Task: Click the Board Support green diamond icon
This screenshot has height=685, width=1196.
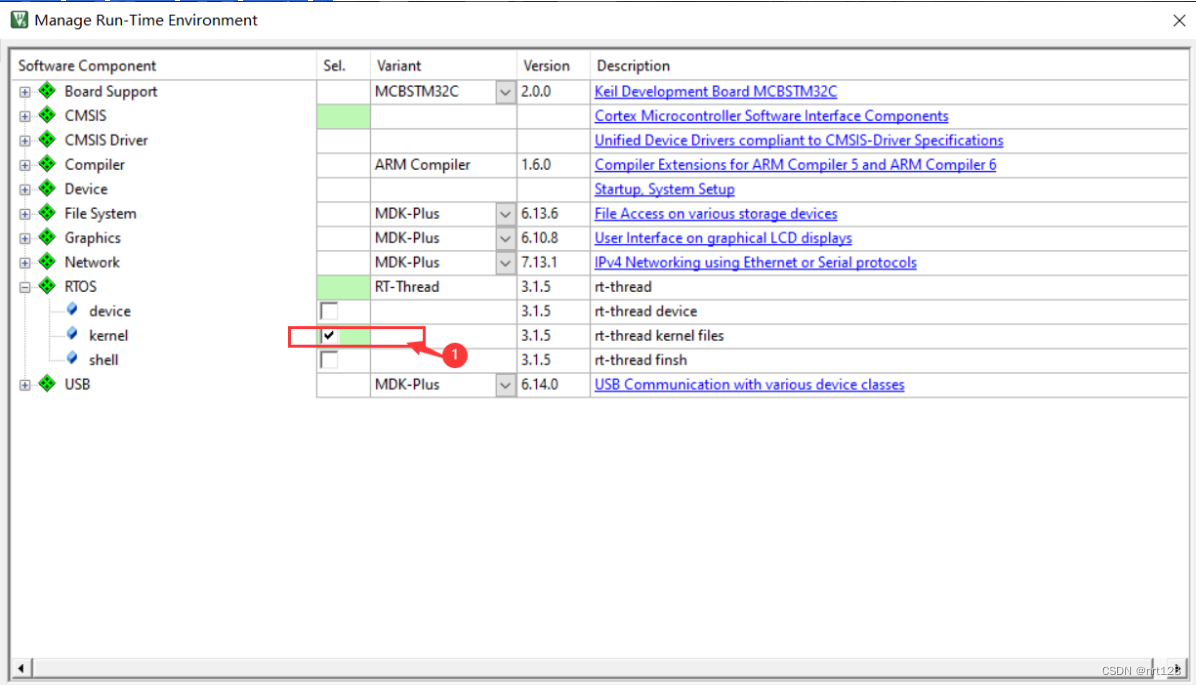Action: point(47,91)
